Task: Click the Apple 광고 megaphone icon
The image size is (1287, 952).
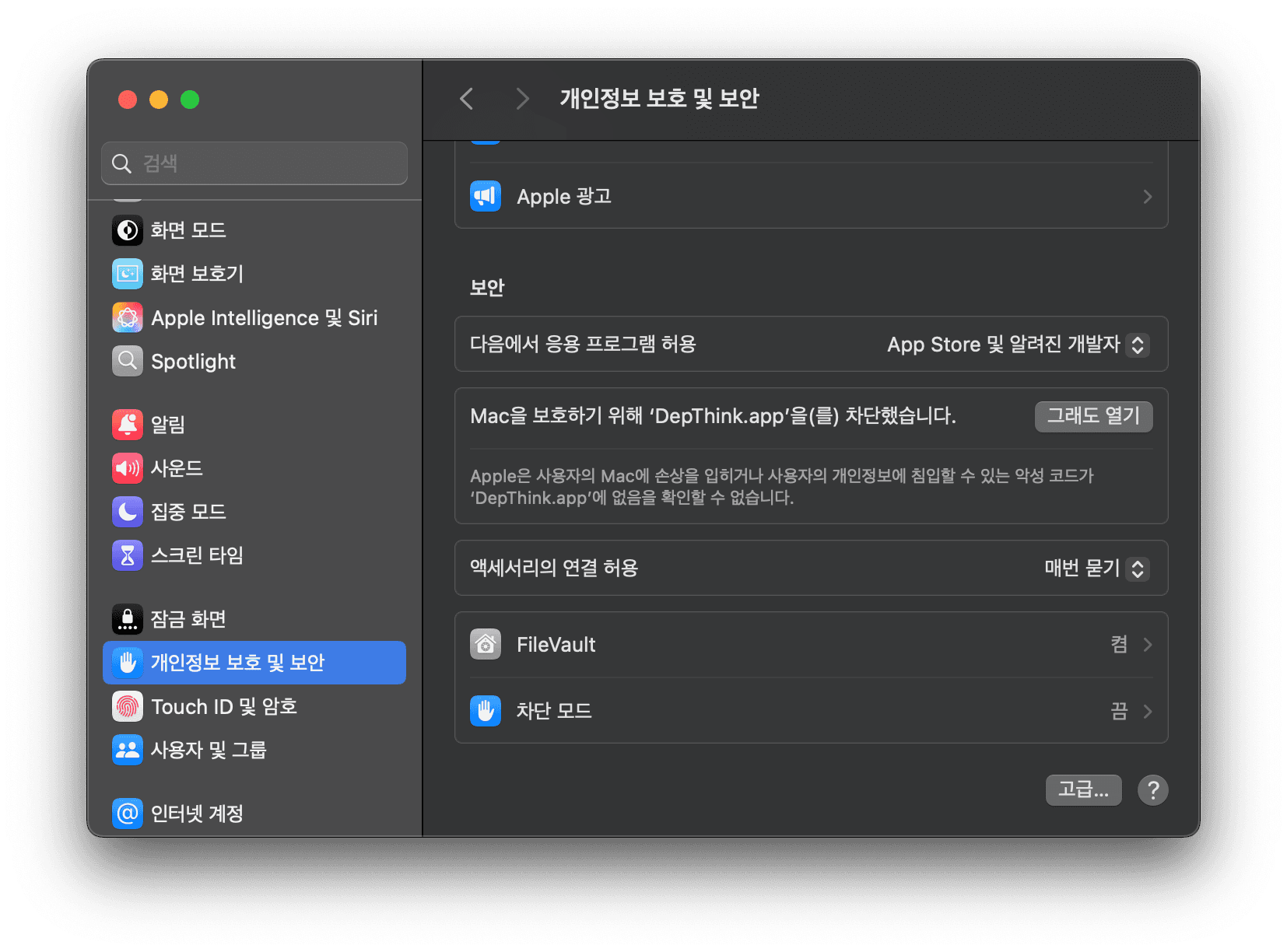Action: pyautogui.click(x=486, y=196)
